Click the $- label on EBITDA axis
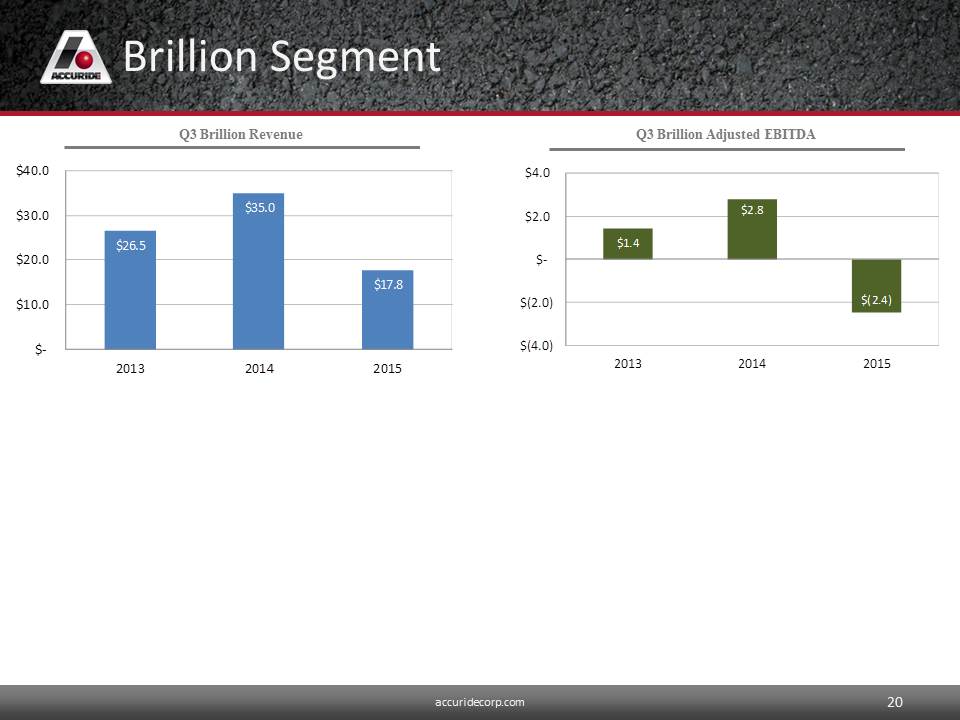 pyautogui.click(x=541, y=260)
